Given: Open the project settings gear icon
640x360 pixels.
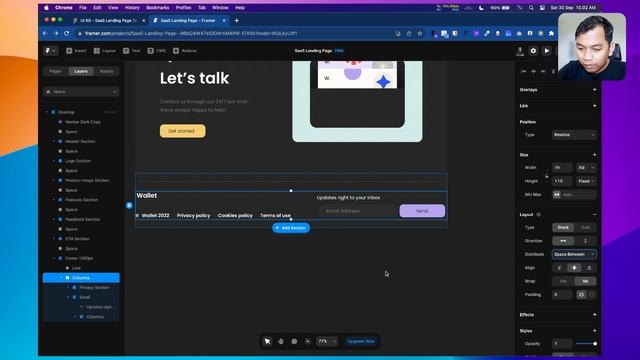Looking at the screenshot, I should coord(533,51).
